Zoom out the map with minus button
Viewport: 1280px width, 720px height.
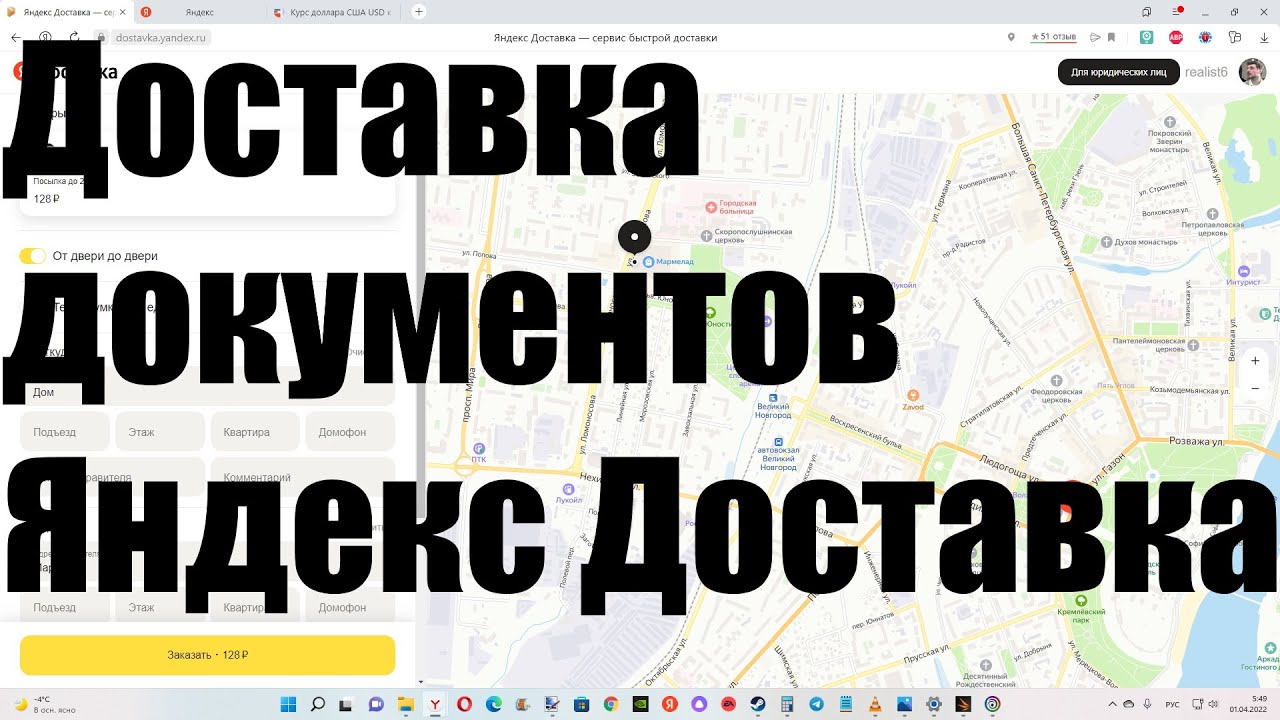tap(1255, 389)
